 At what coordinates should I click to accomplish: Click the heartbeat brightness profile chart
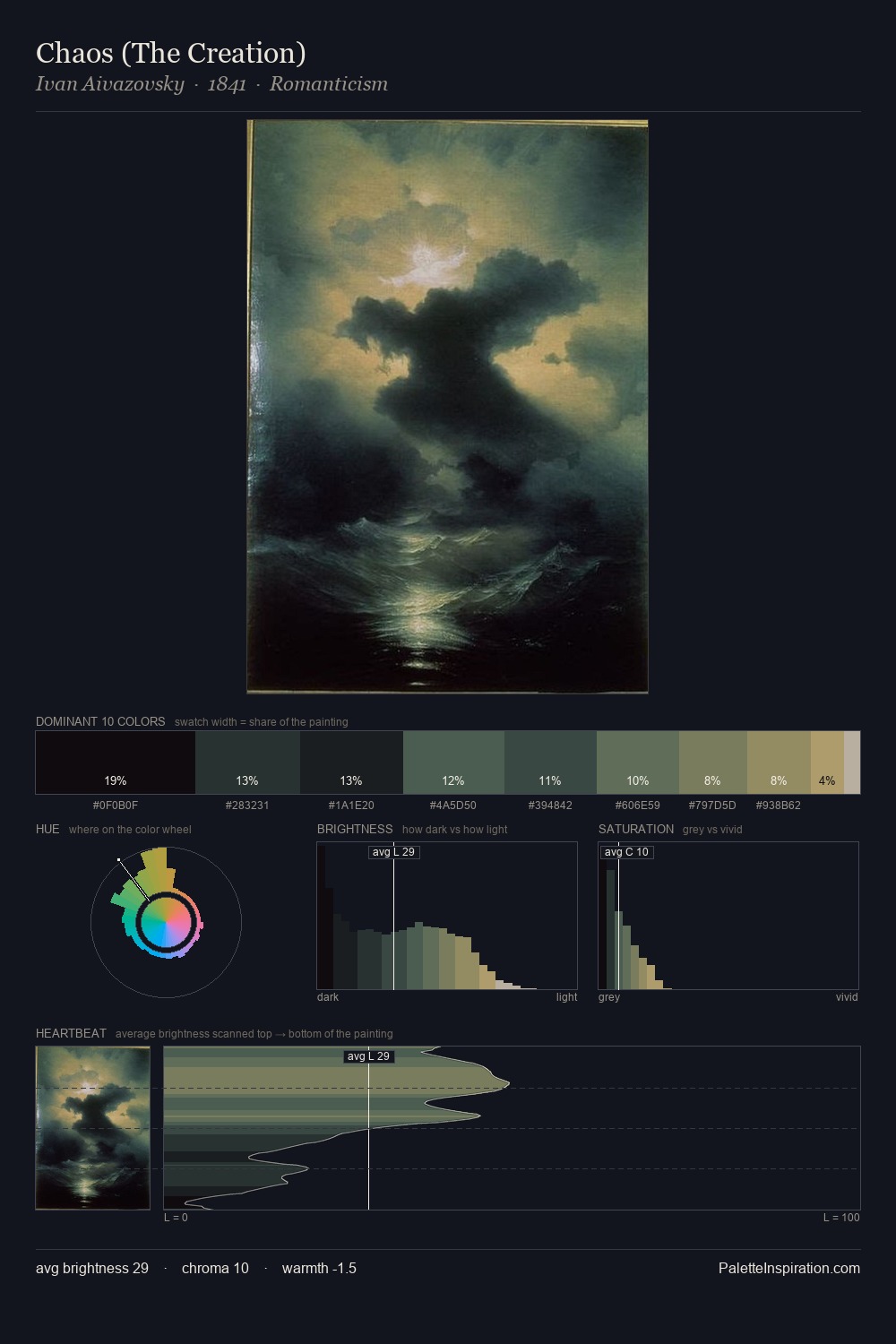click(512, 1128)
